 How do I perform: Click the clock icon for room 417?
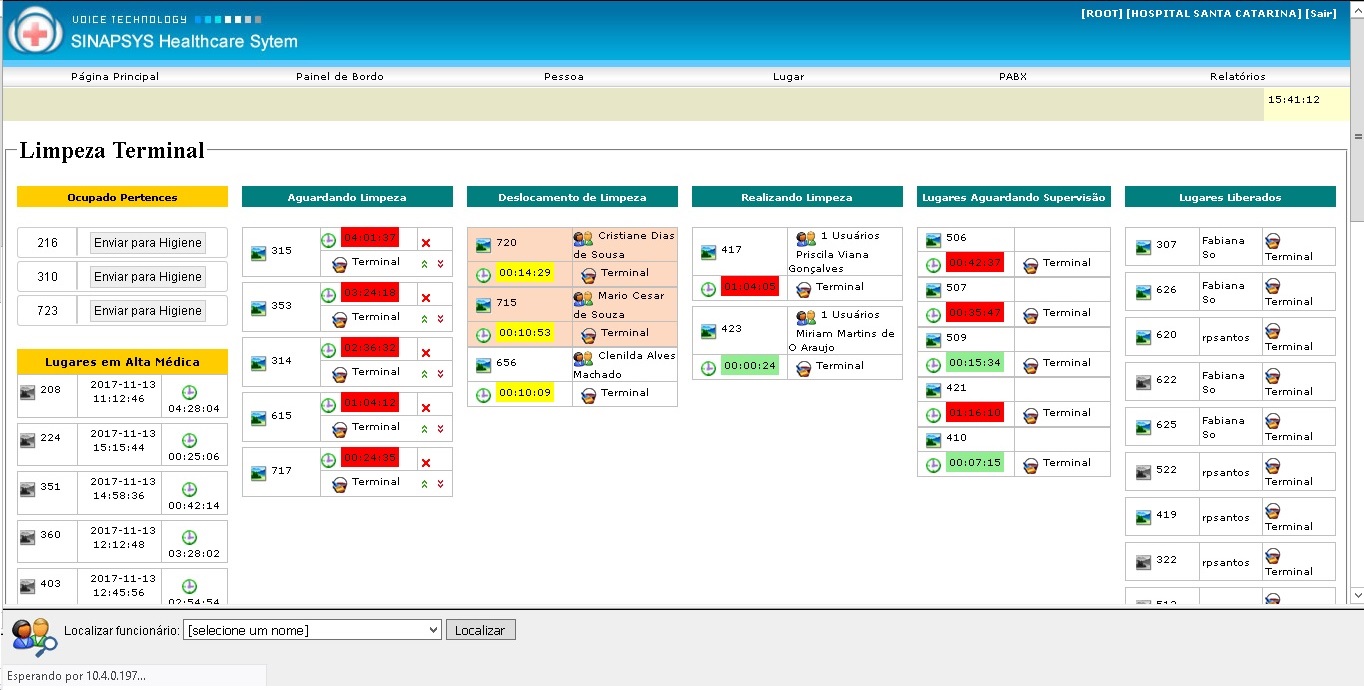point(708,288)
